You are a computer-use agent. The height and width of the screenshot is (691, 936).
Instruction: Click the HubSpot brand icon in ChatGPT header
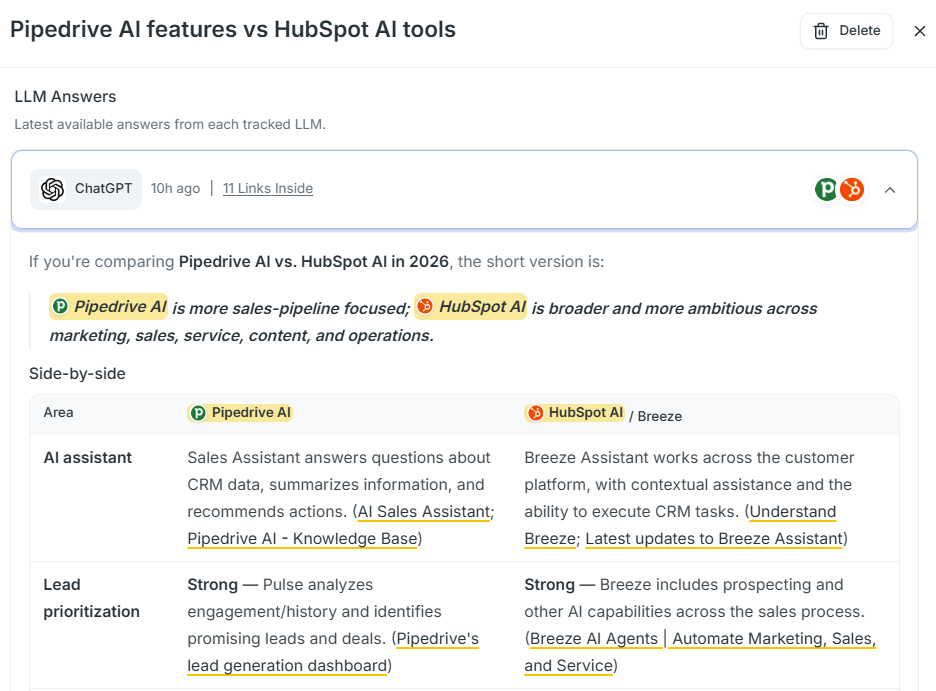(852, 189)
